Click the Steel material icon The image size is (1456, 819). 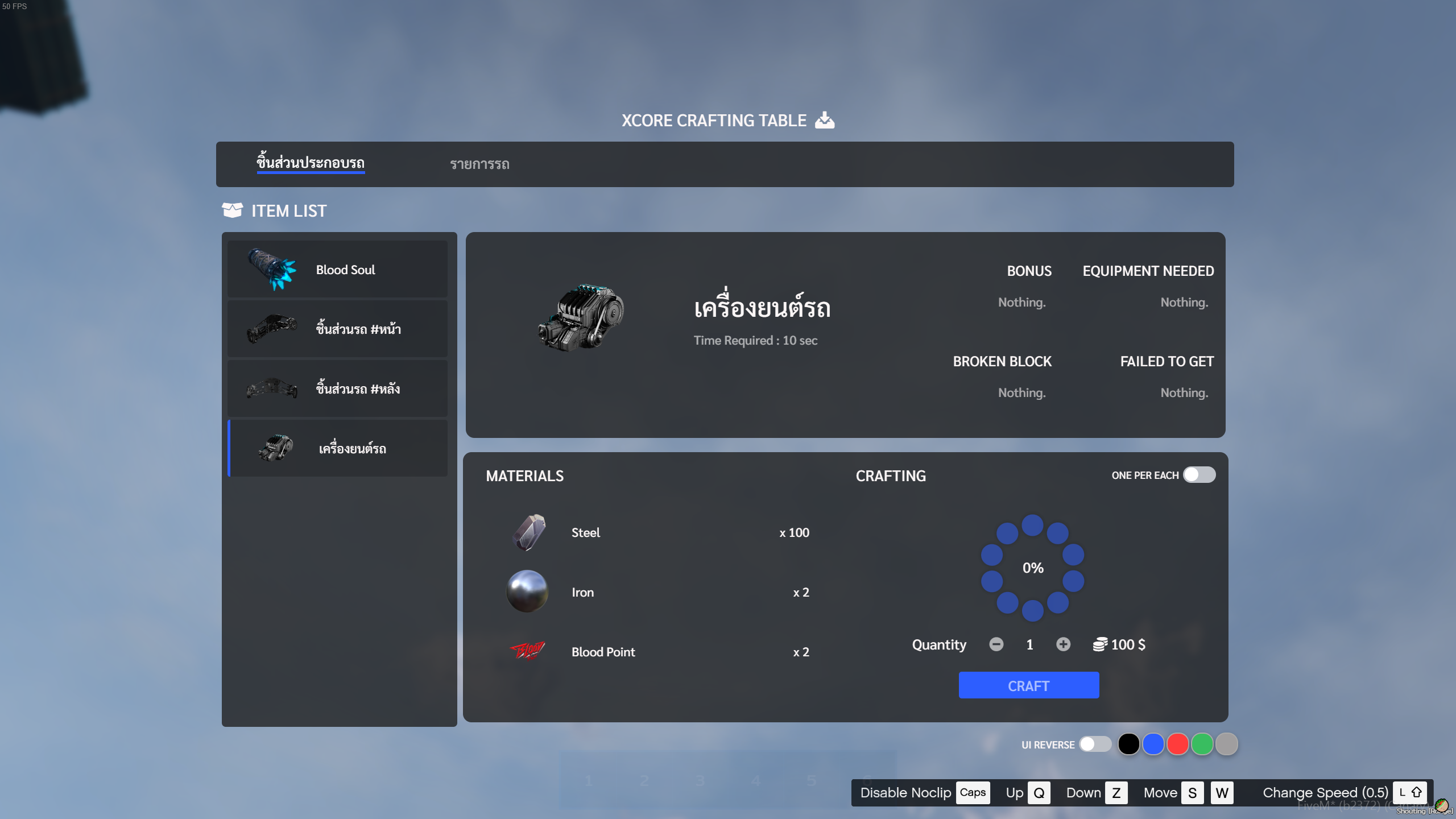(x=528, y=532)
